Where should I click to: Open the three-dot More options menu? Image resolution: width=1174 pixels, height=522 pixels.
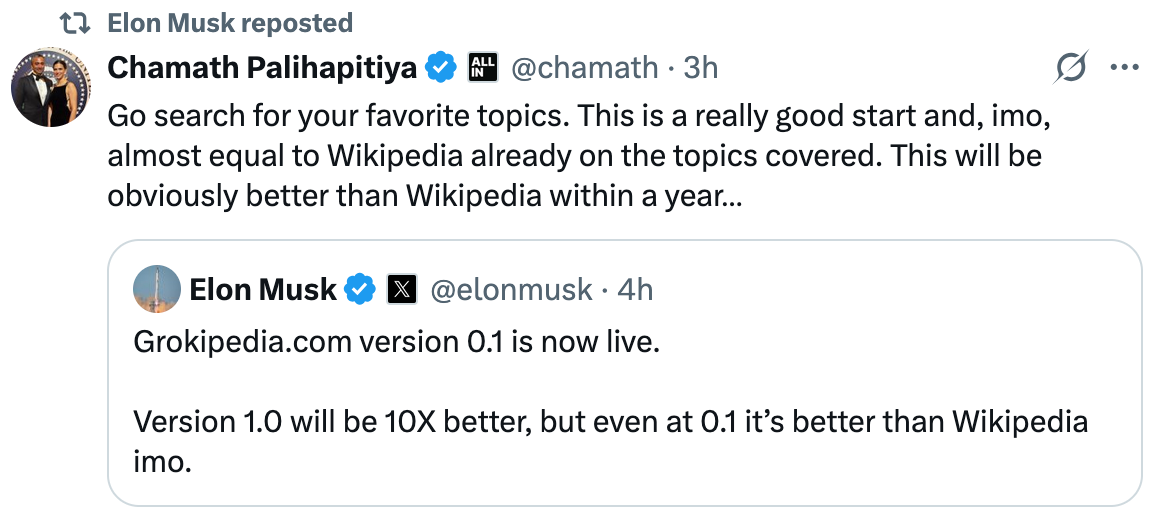click(x=1125, y=68)
